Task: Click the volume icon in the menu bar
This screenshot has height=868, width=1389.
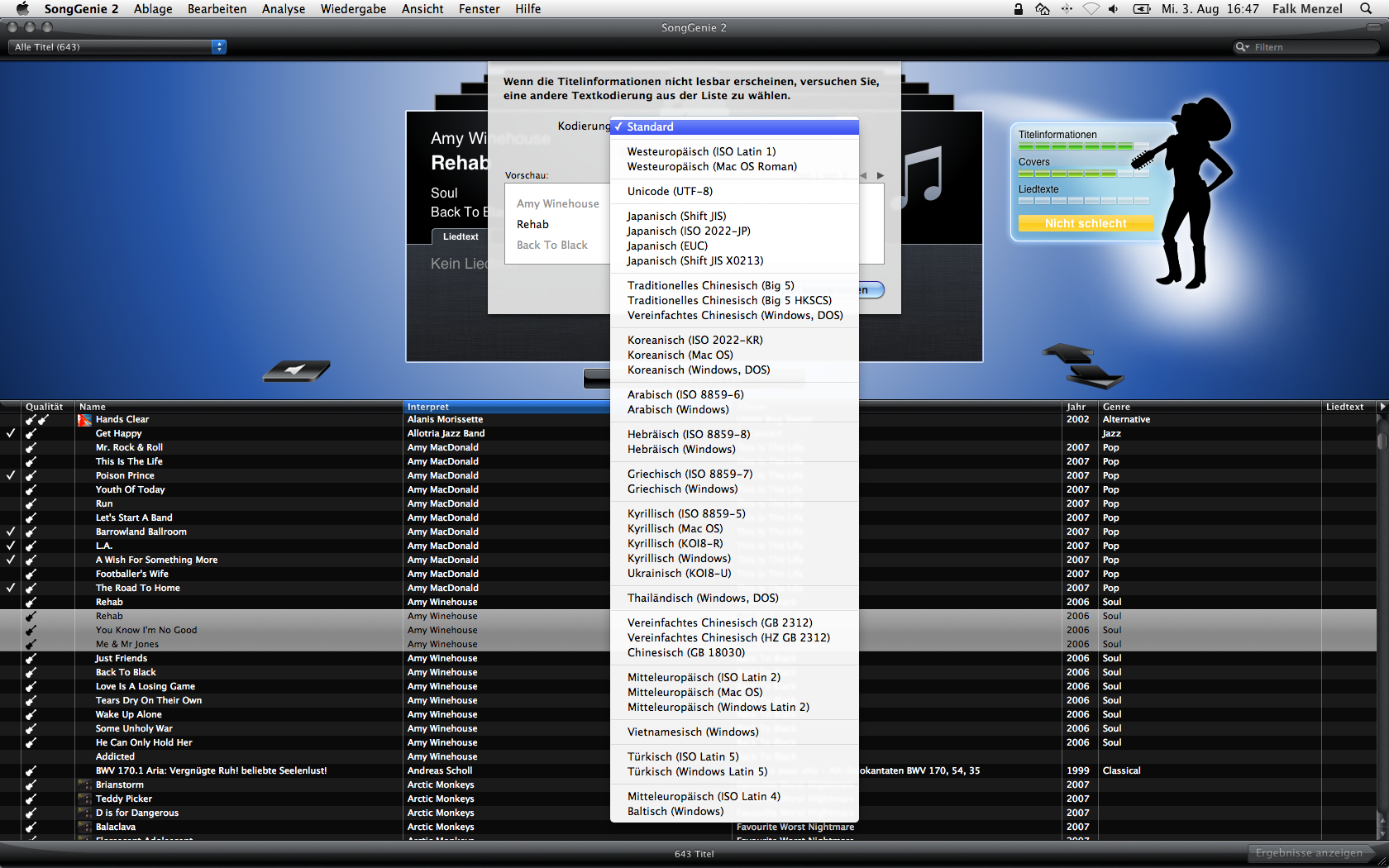Action: 1114,9
